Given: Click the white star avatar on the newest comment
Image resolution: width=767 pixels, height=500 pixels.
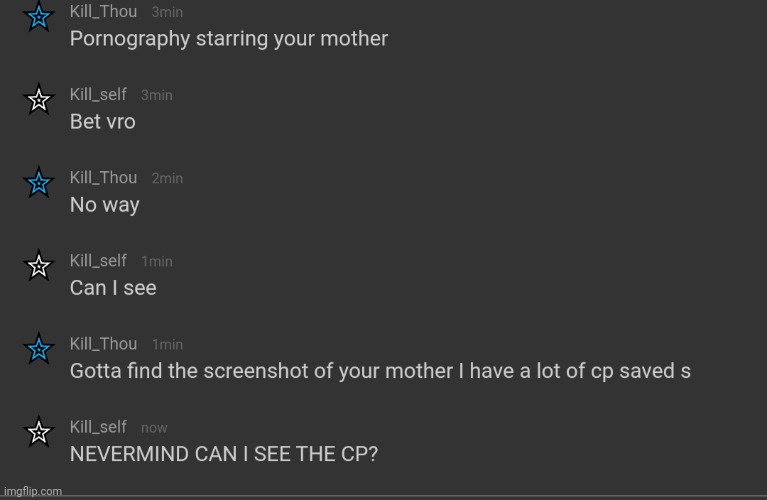Looking at the screenshot, I should (x=38, y=431).
